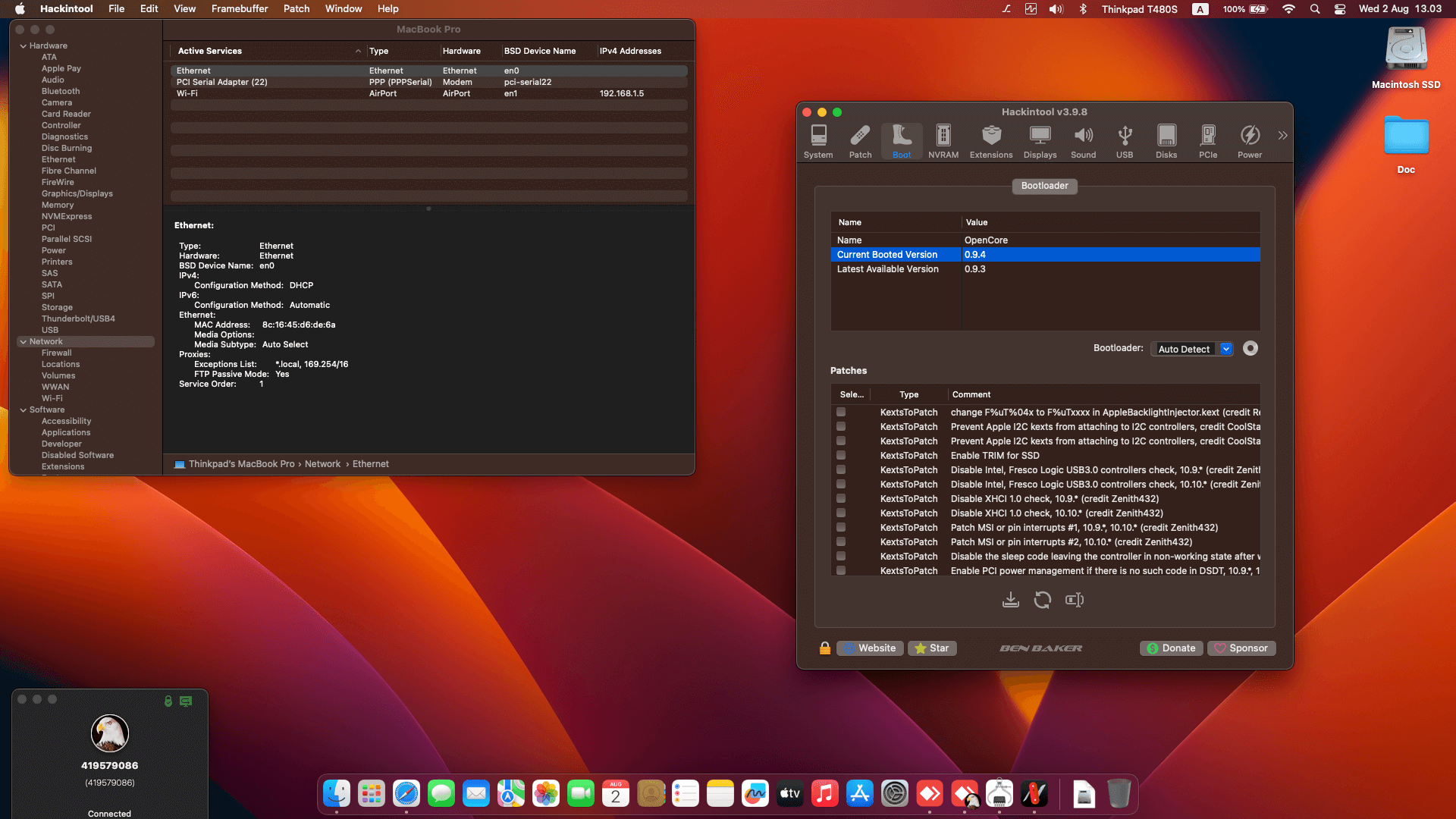The width and height of the screenshot is (1456, 819).
Task: Select the Boot tool icon
Action: click(x=902, y=141)
